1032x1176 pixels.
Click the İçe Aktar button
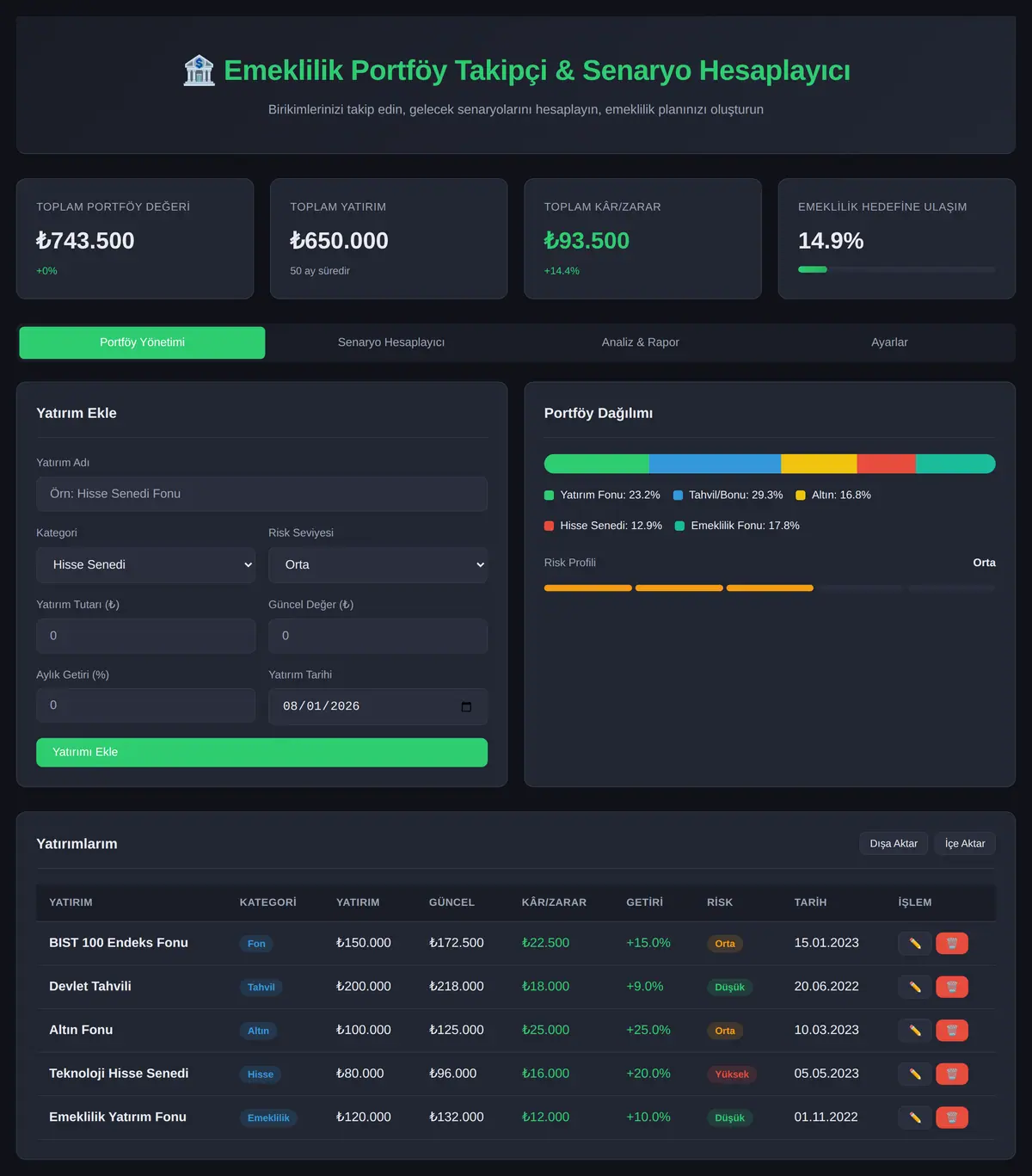(965, 844)
